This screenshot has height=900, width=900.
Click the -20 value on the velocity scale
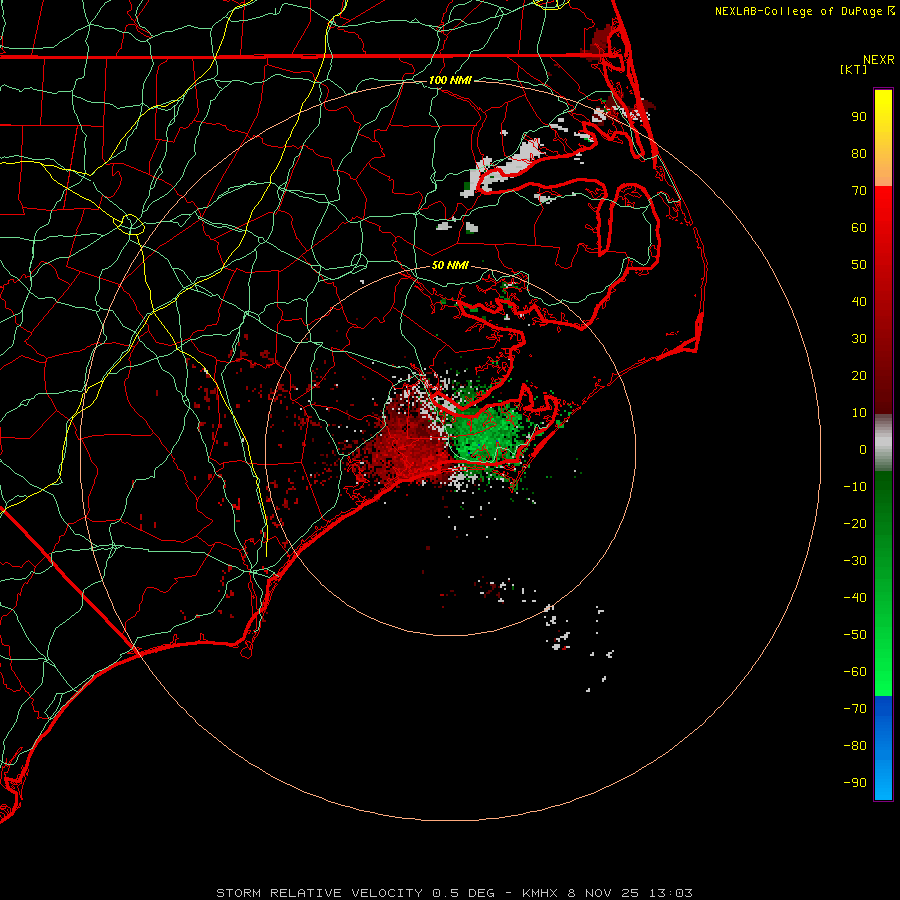855,523
